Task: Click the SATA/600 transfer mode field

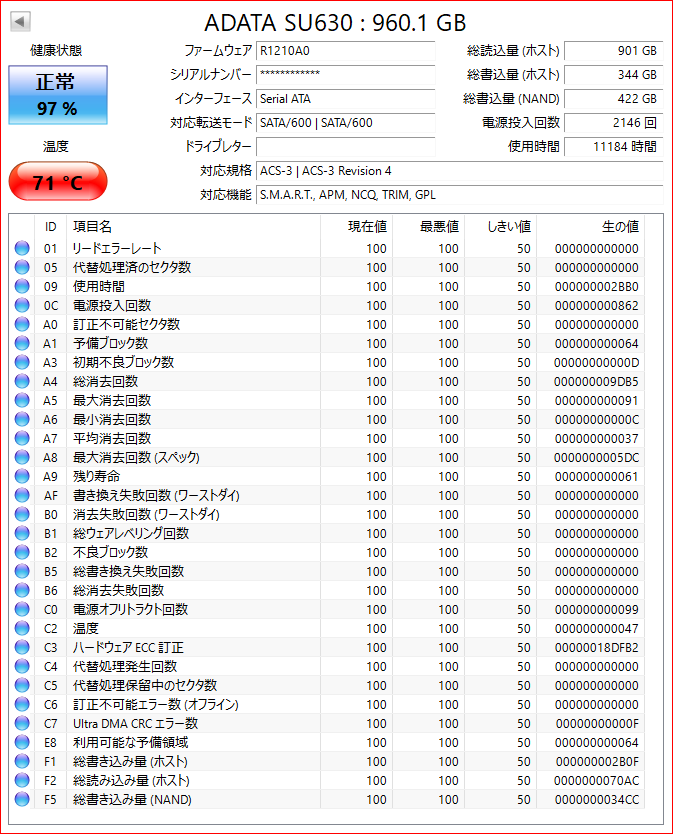Action: coord(345,123)
